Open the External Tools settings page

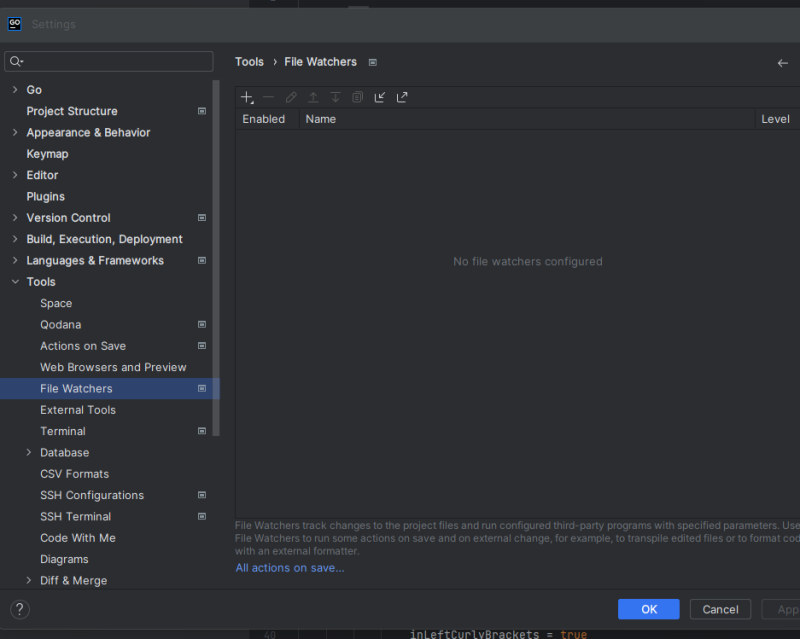pyautogui.click(x=78, y=410)
